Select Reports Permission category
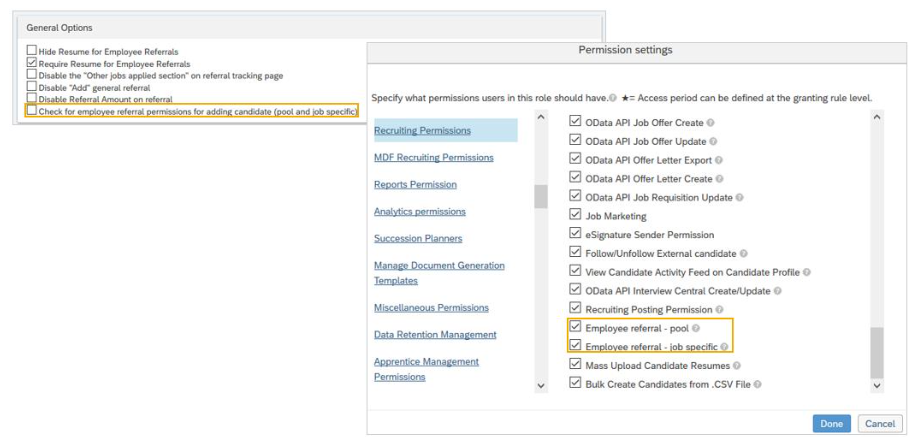 415,184
